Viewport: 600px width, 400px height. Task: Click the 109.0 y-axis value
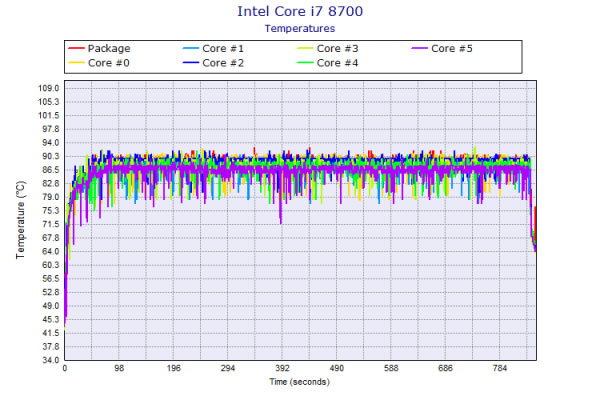tap(49, 88)
